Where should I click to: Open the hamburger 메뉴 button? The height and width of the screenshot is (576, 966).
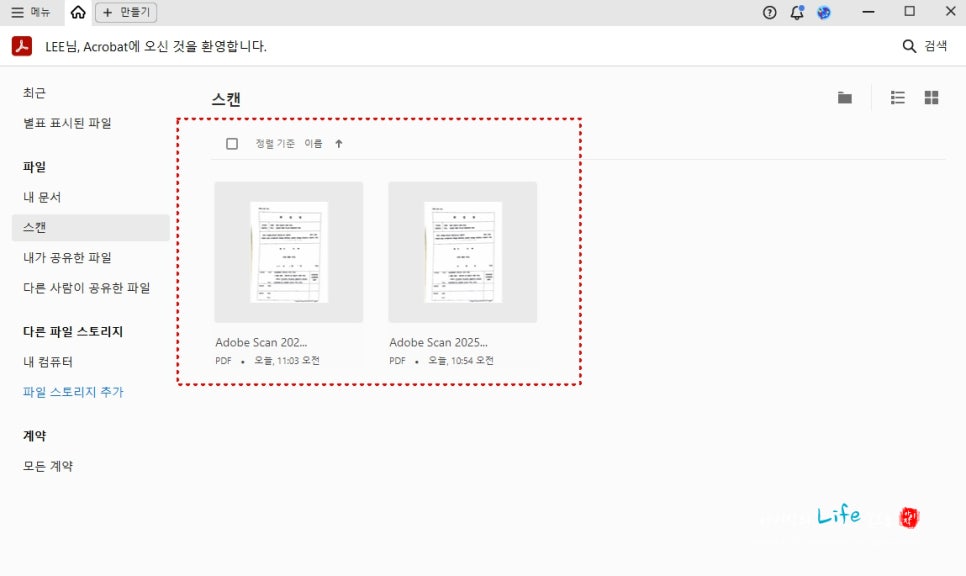tap(30, 12)
